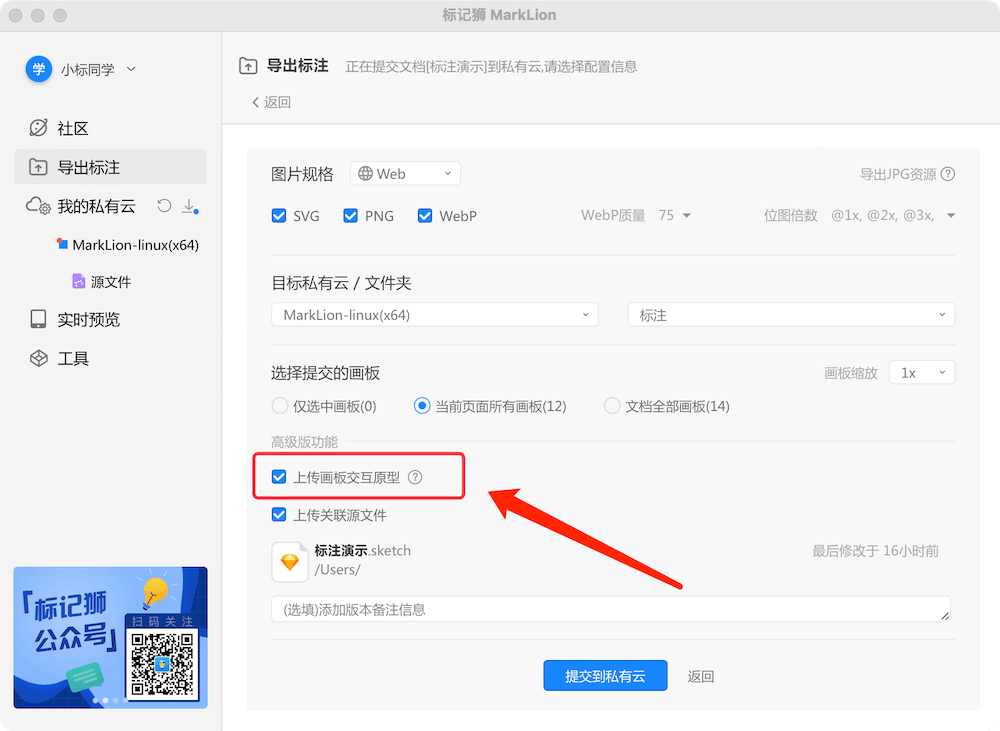Click the 提交到私有云 button
The width and height of the screenshot is (1000, 731).
605,676
